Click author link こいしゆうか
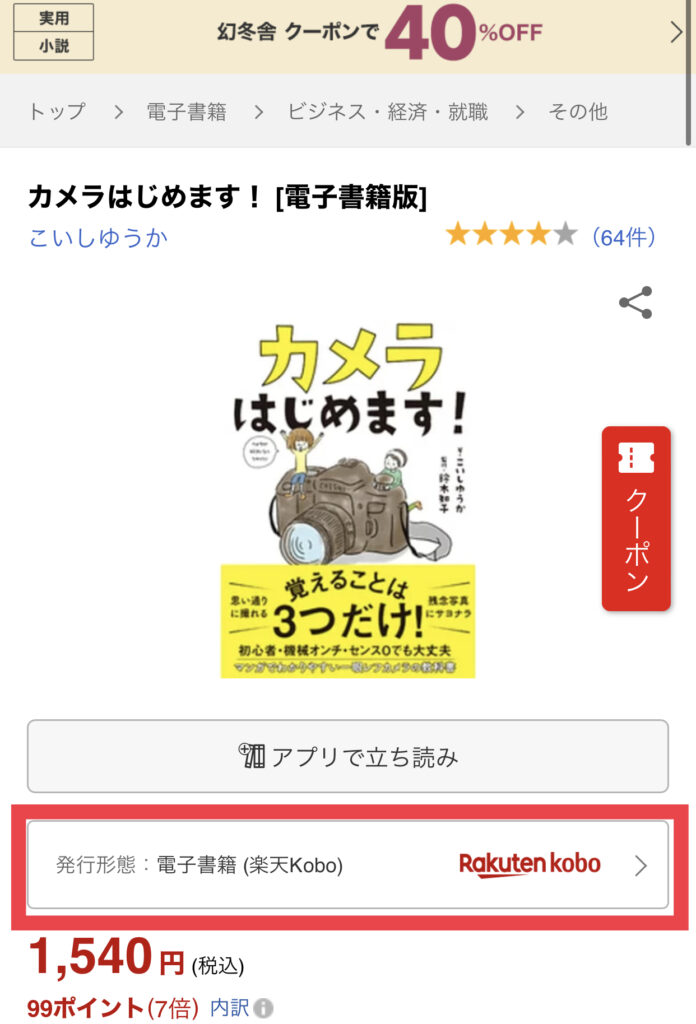 pos(98,237)
